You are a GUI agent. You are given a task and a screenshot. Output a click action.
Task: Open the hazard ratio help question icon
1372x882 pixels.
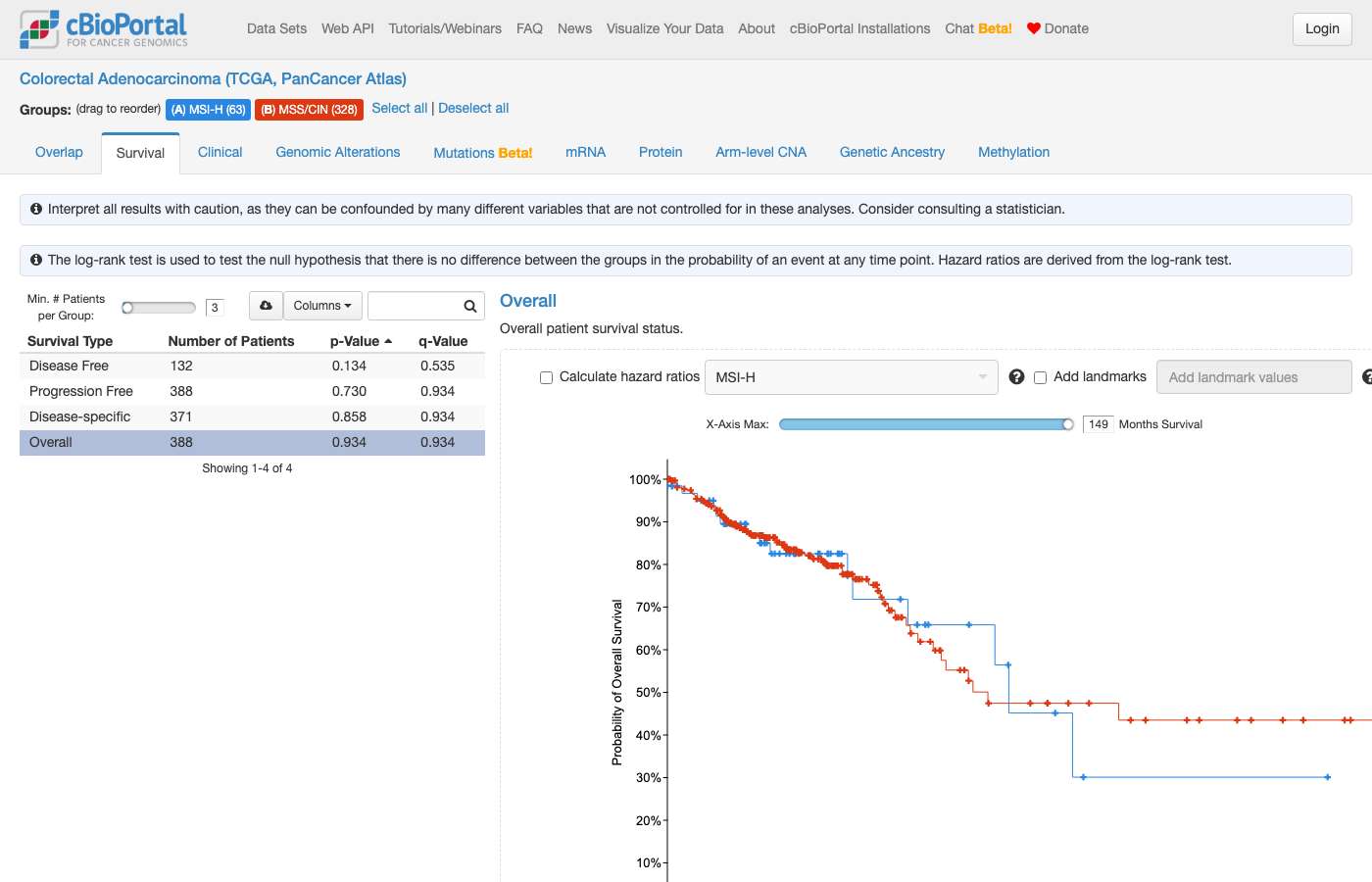pos(1016,377)
